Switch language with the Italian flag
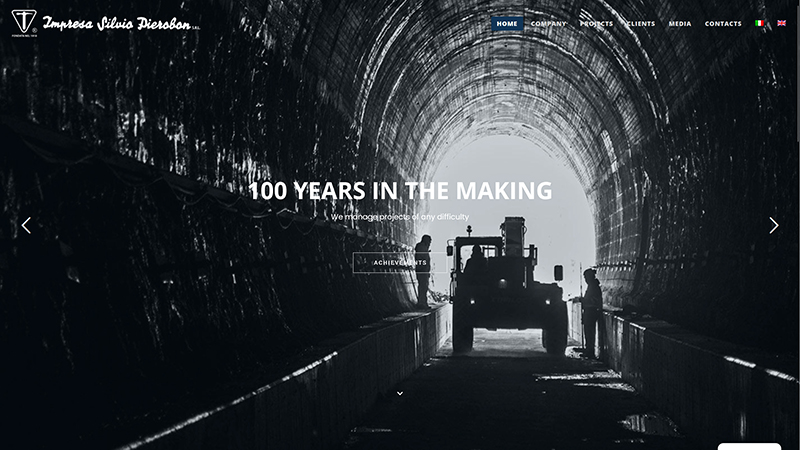800x450 pixels. (x=760, y=23)
